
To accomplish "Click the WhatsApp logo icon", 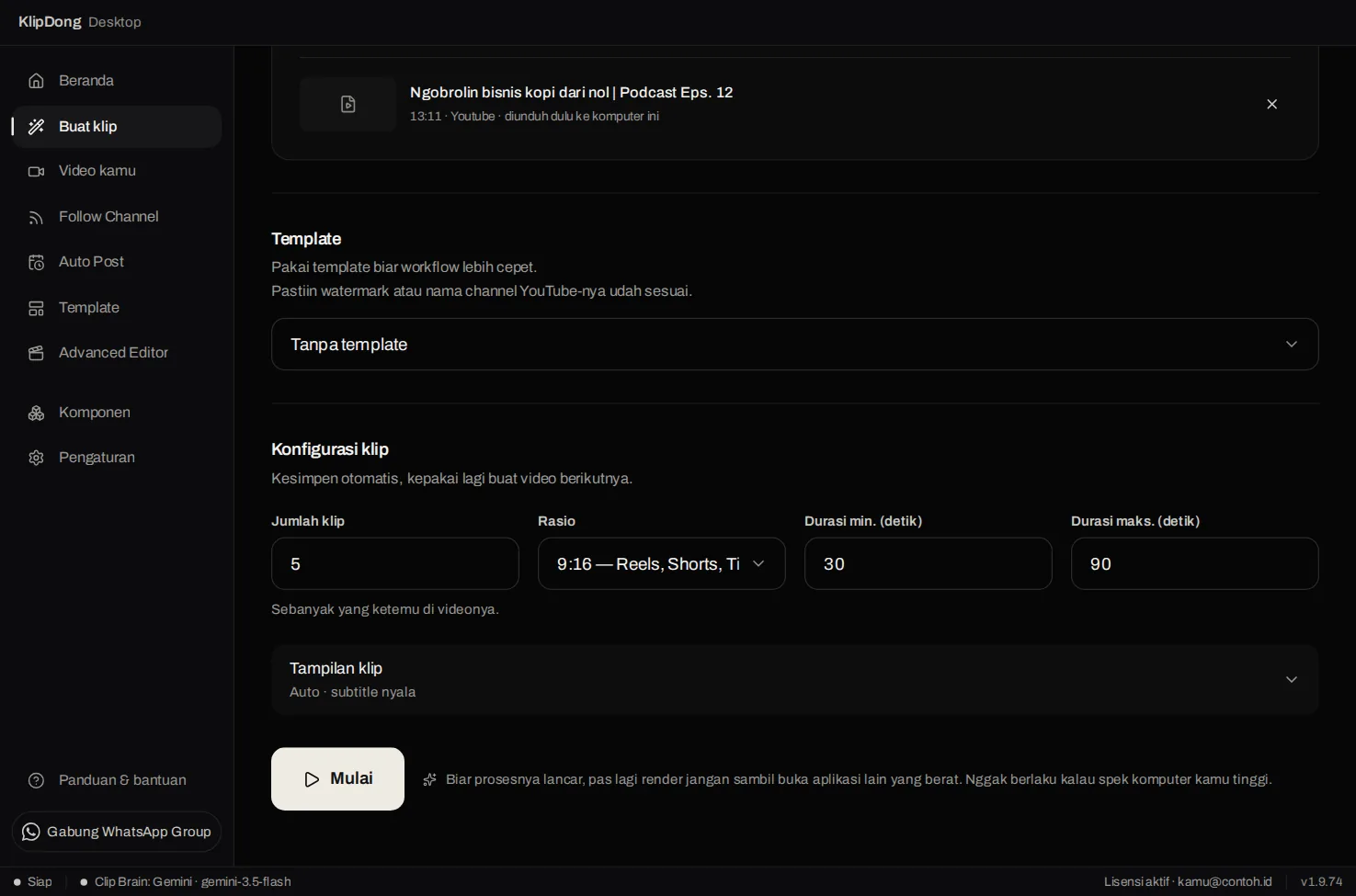I will coord(31,832).
